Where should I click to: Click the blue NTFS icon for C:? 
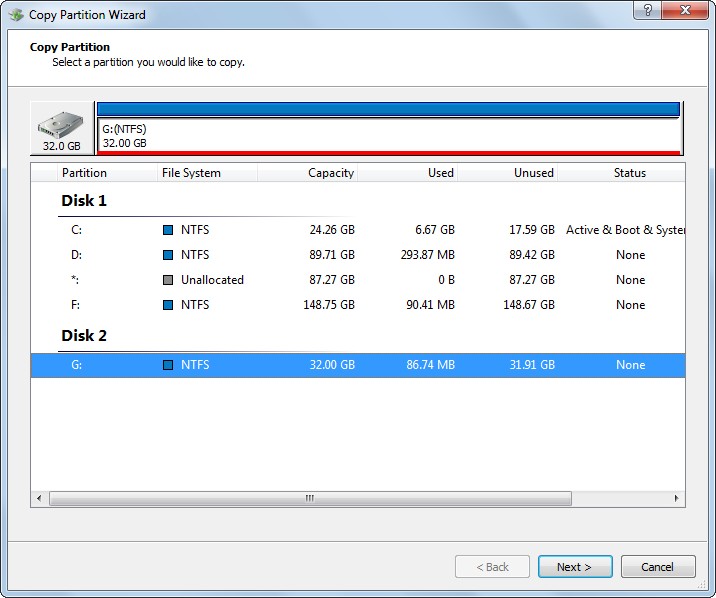pyautogui.click(x=168, y=230)
